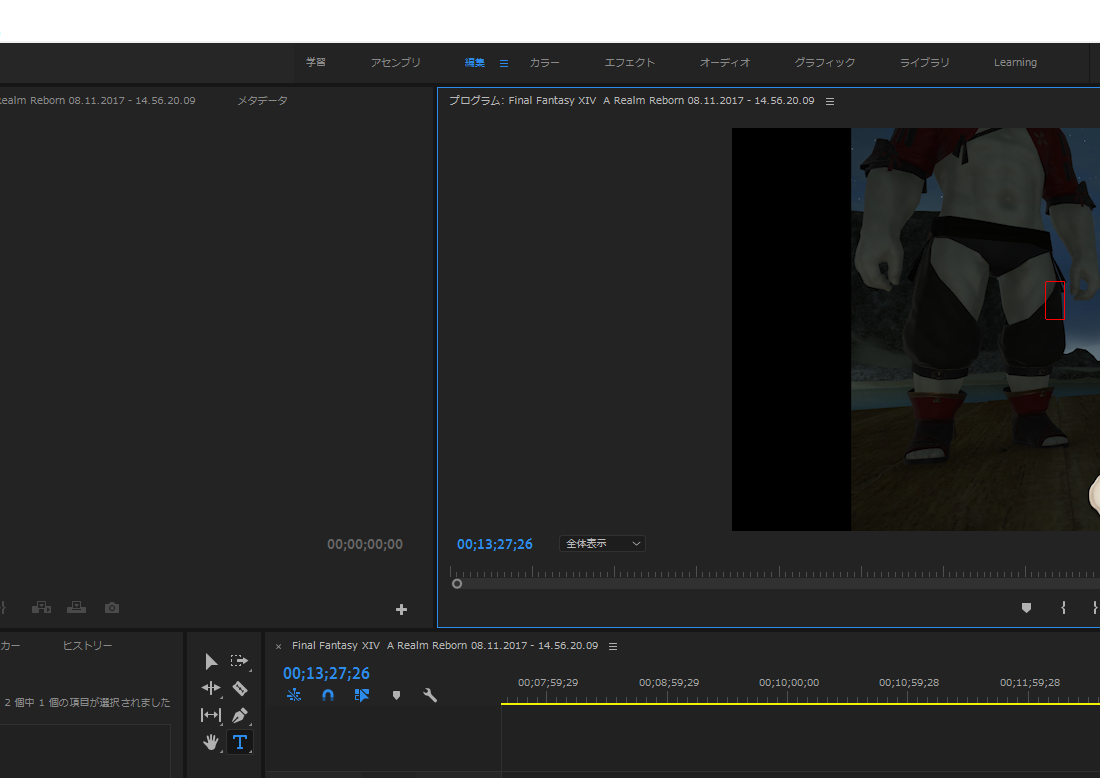The width and height of the screenshot is (1100, 778).
Task: Select the Razor tool
Action: 239,688
